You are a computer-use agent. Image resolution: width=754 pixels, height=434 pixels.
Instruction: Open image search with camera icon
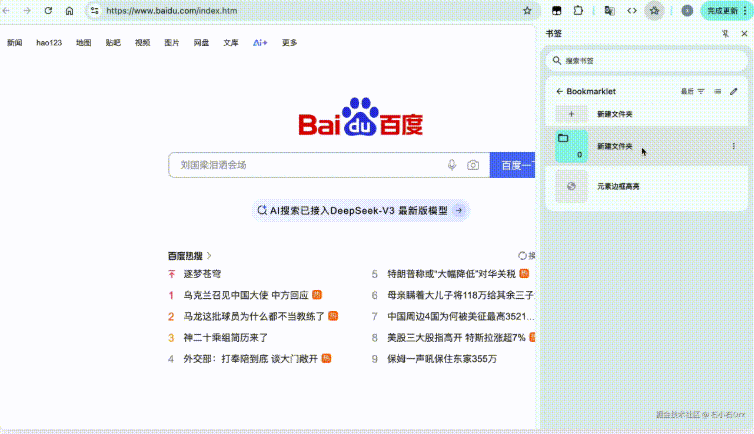[x=473, y=165]
